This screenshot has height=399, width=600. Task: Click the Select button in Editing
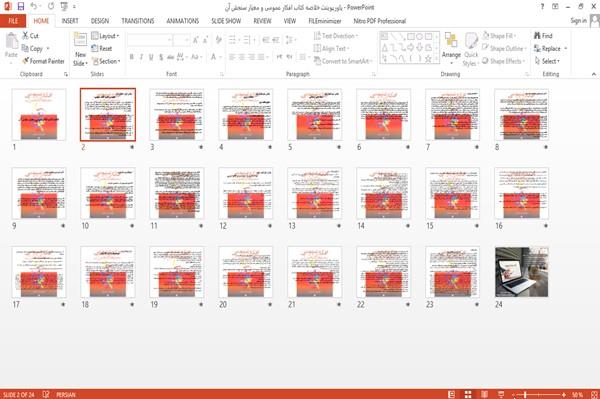[x=548, y=61]
